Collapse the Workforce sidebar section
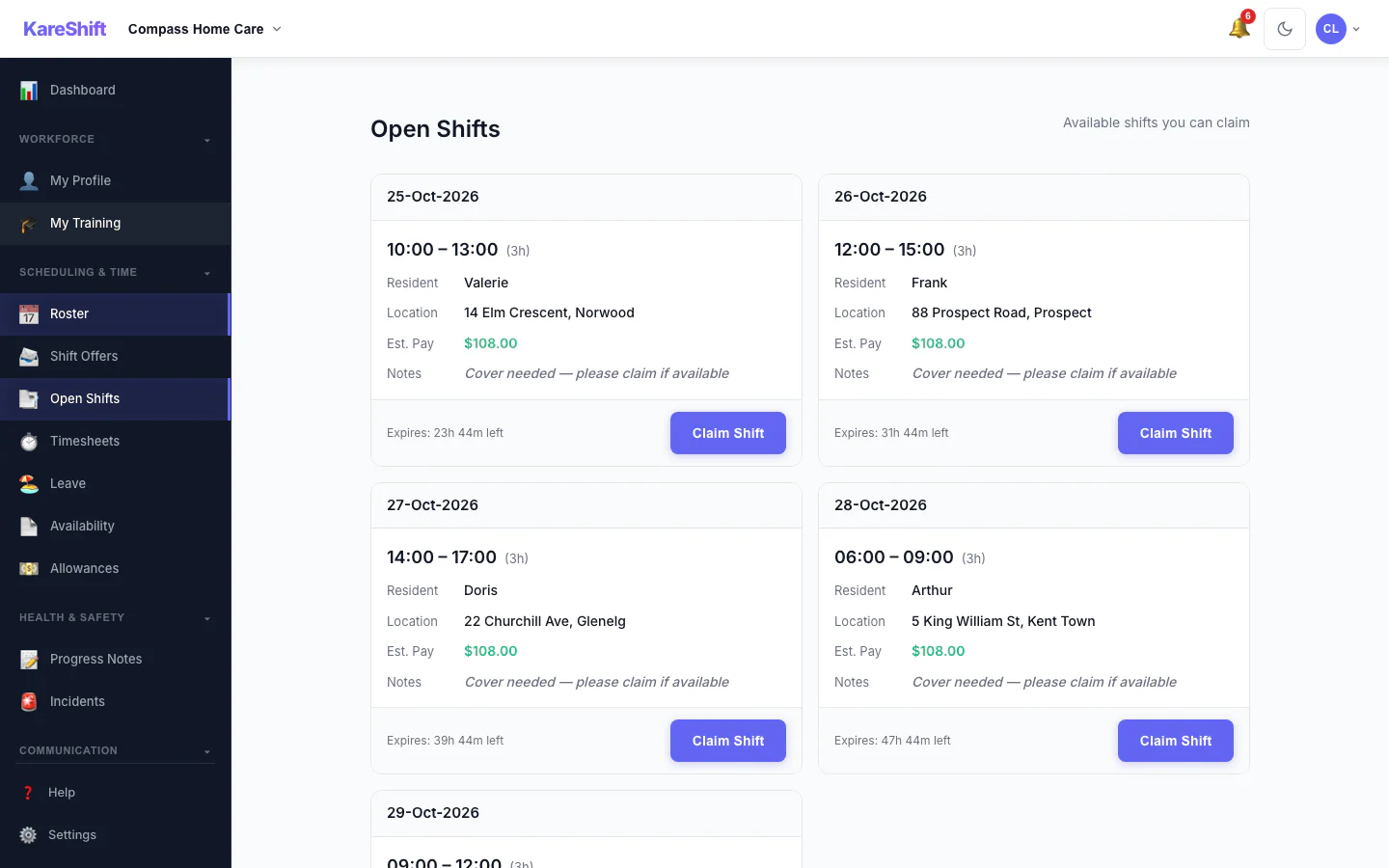 tap(116, 139)
